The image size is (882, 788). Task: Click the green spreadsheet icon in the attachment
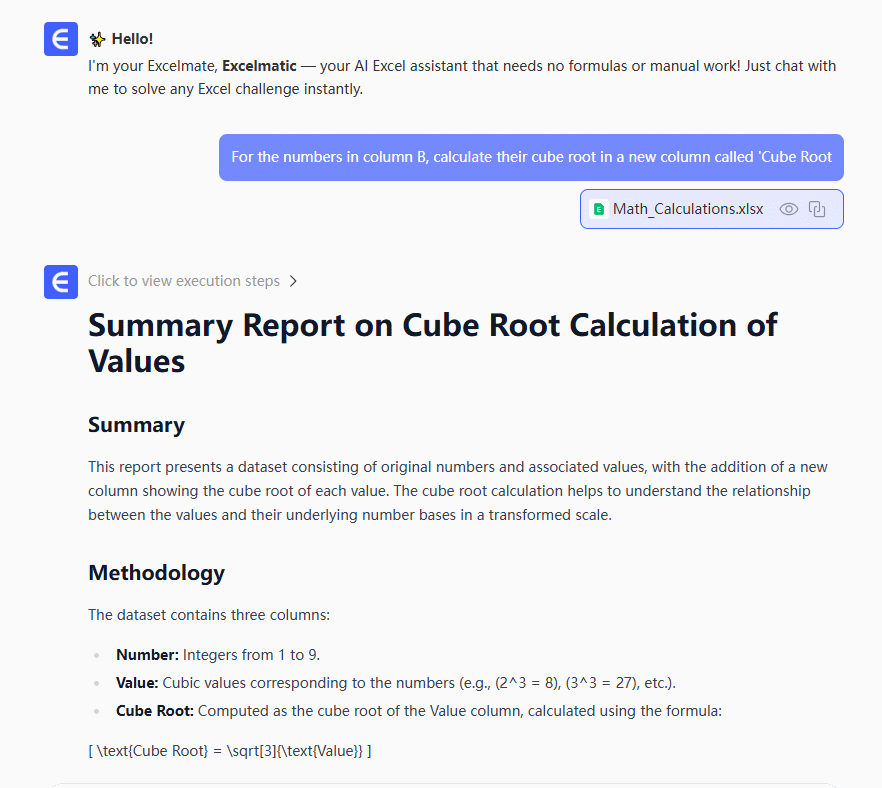(599, 209)
